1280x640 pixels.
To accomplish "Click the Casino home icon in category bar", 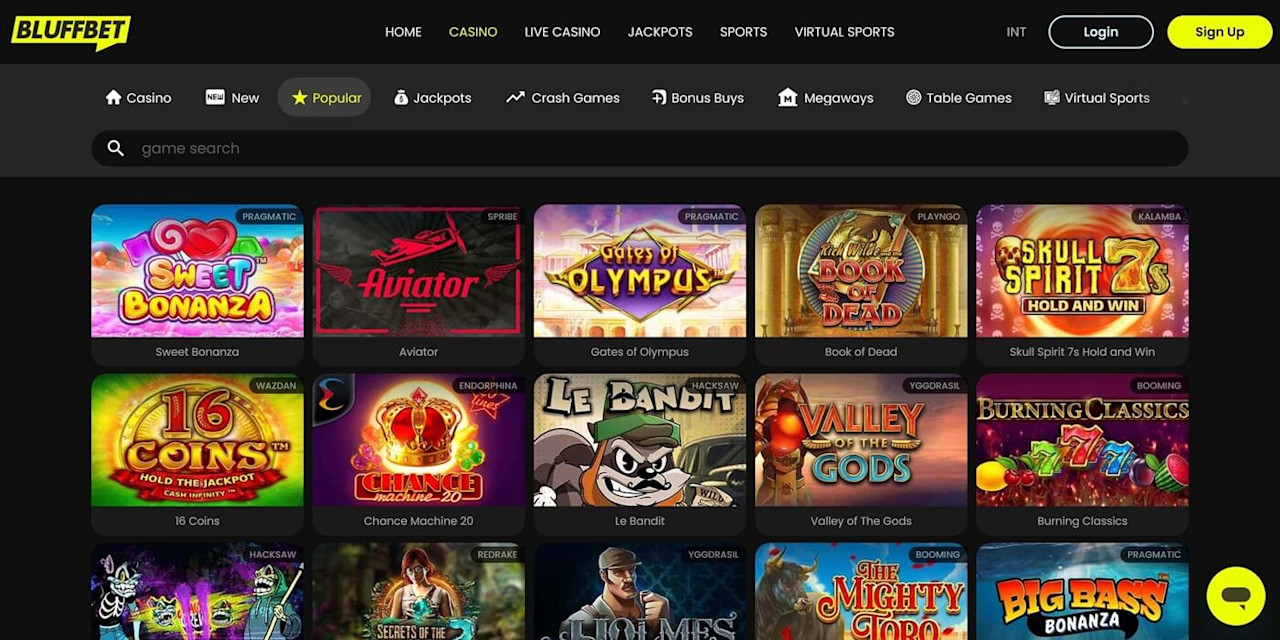I will [113, 97].
